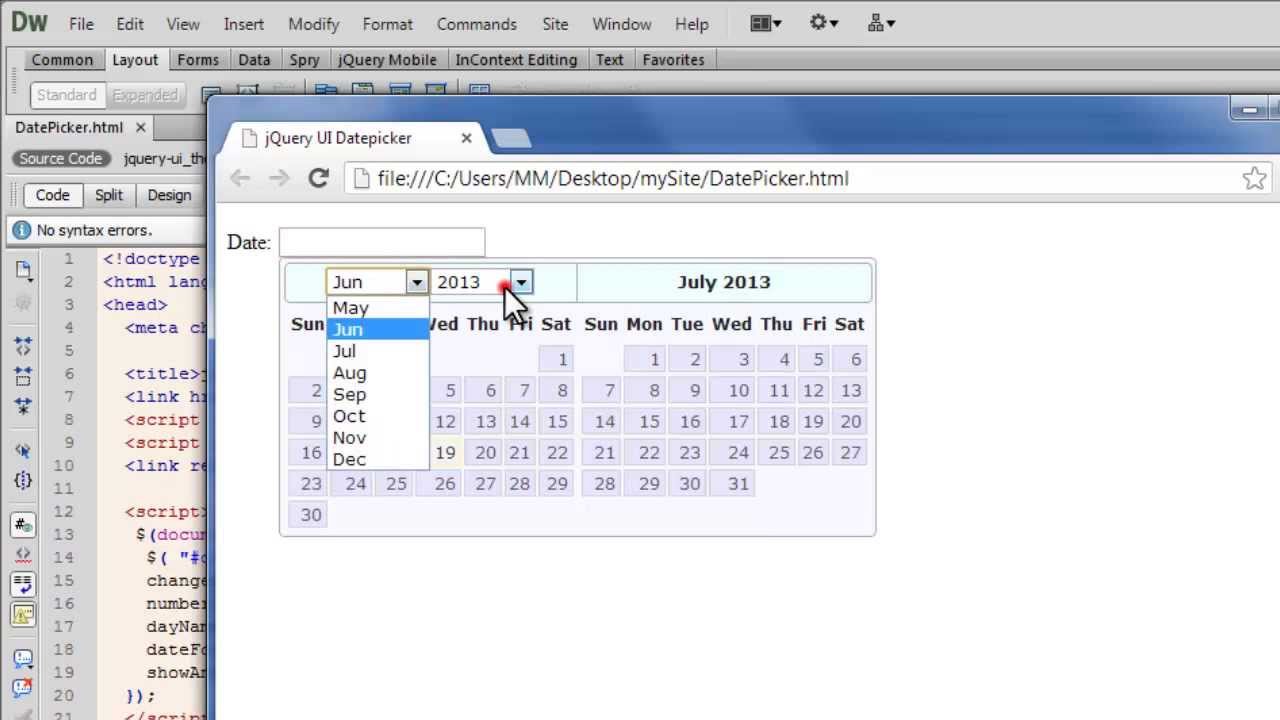The height and width of the screenshot is (720, 1280).
Task: Choose Dec from the month list
Action: point(378,459)
